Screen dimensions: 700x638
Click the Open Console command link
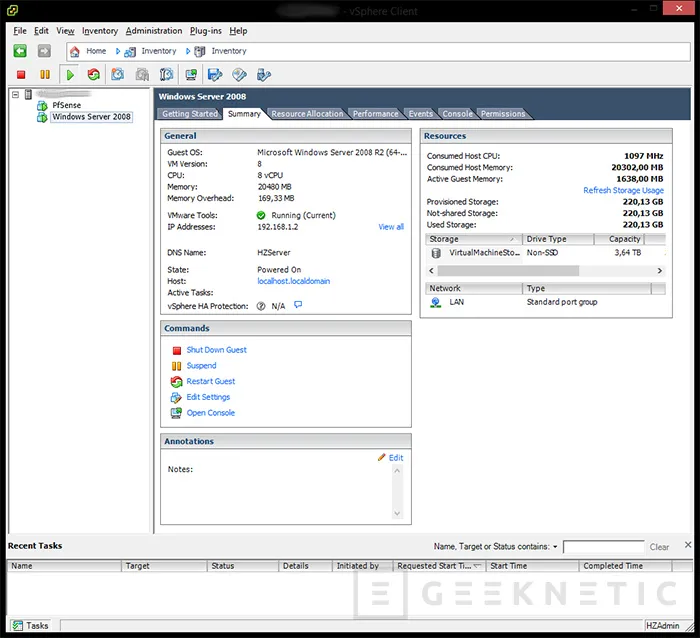(x=211, y=413)
